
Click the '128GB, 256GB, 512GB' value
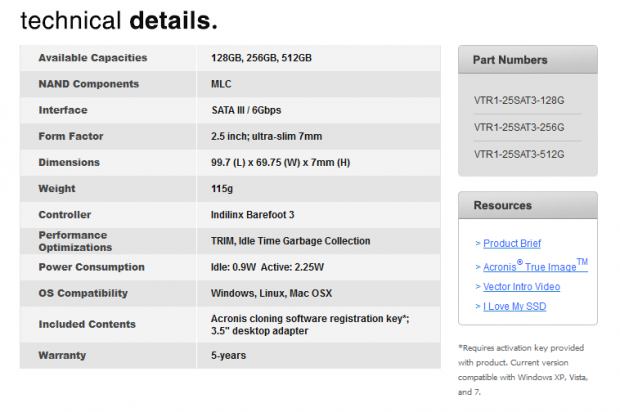pos(261,58)
